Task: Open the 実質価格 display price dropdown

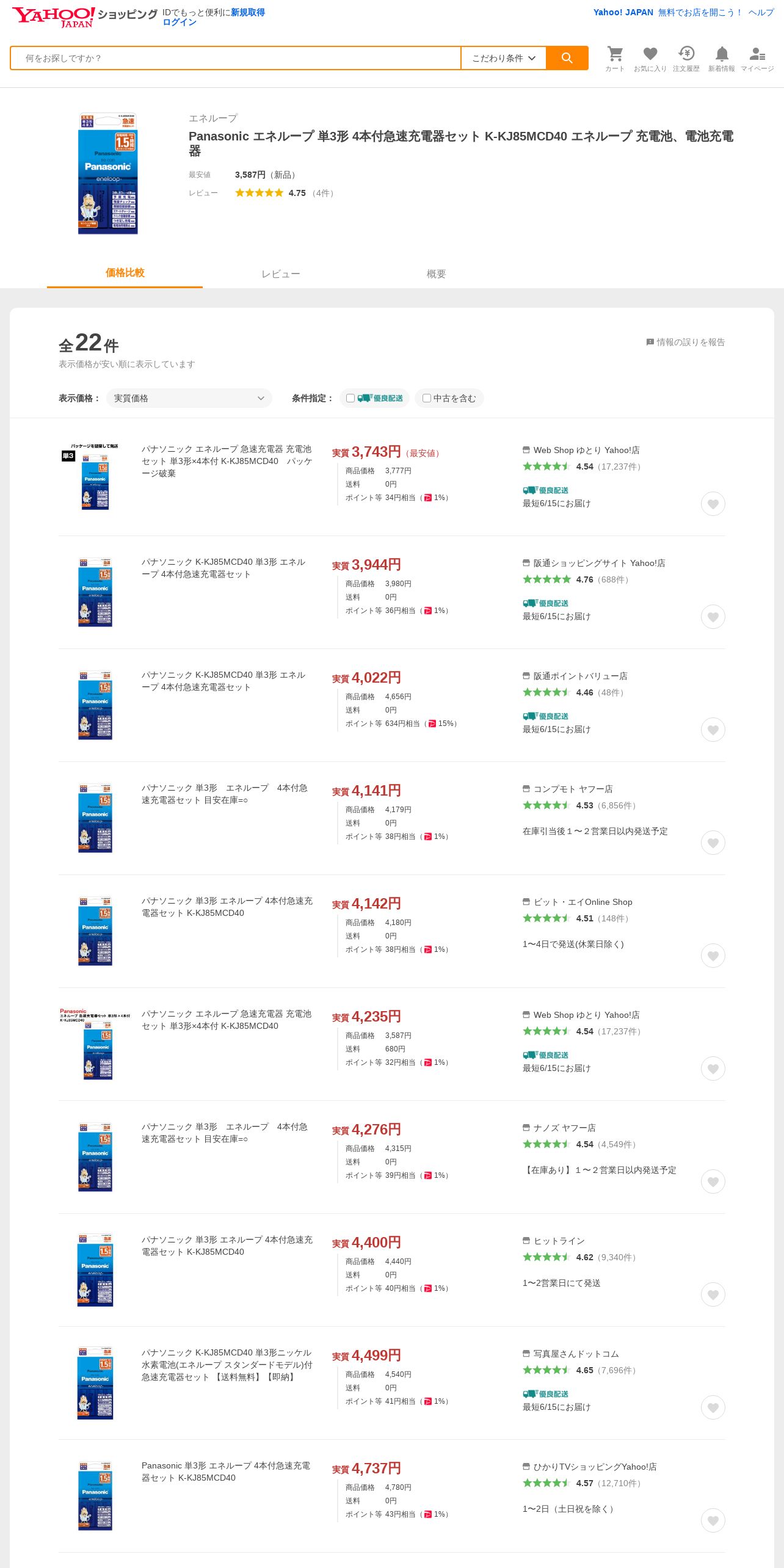Action: point(189,398)
